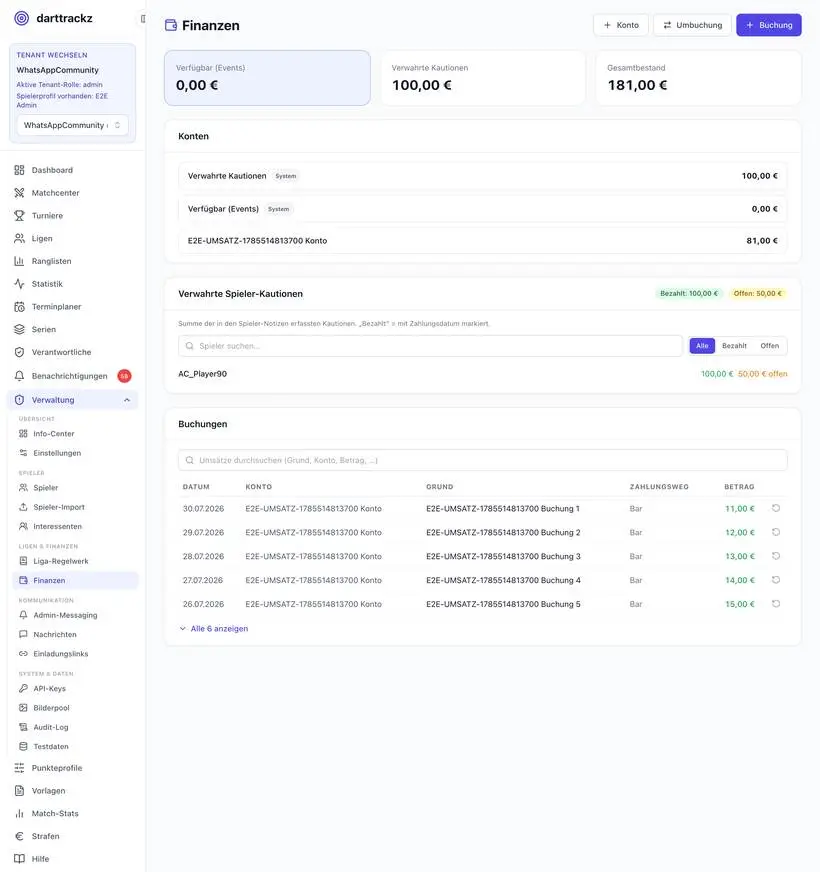
Task: Click the Verantwortliche shield icon
Action: coord(19,353)
